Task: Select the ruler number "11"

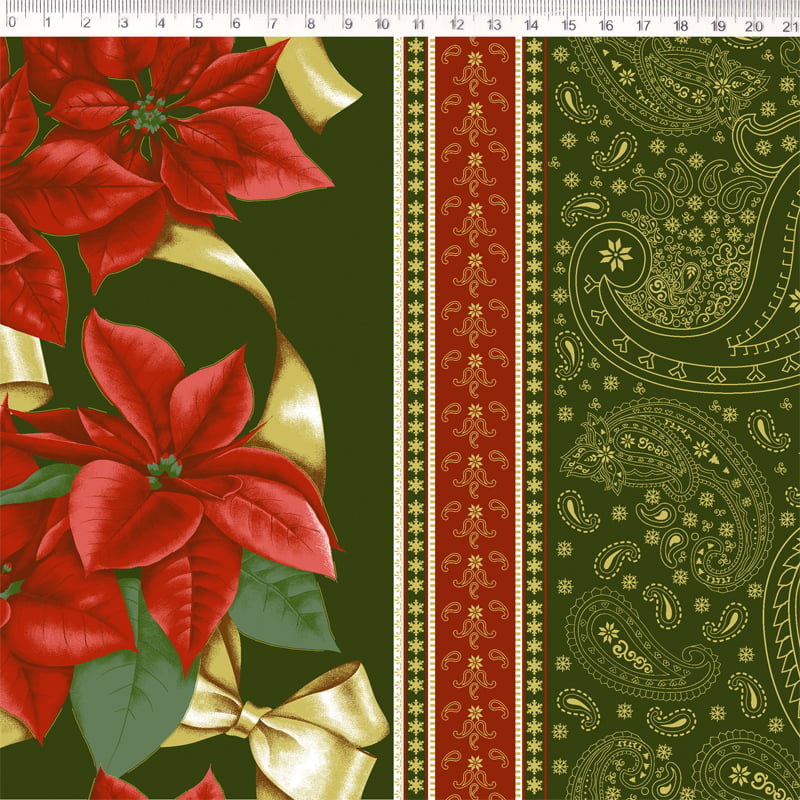Action: (x=418, y=23)
